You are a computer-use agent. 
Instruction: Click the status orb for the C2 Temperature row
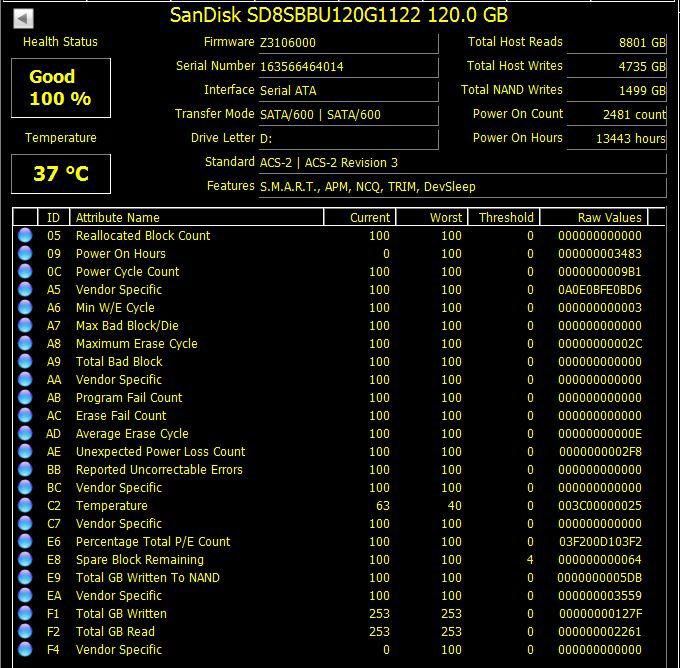(x=25, y=505)
